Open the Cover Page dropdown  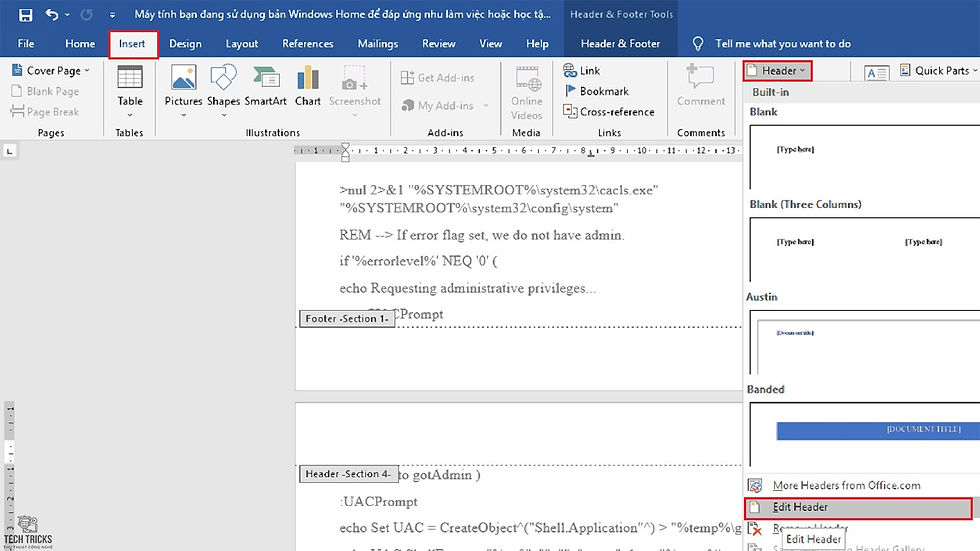pyautogui.click(x=51, y=71)
